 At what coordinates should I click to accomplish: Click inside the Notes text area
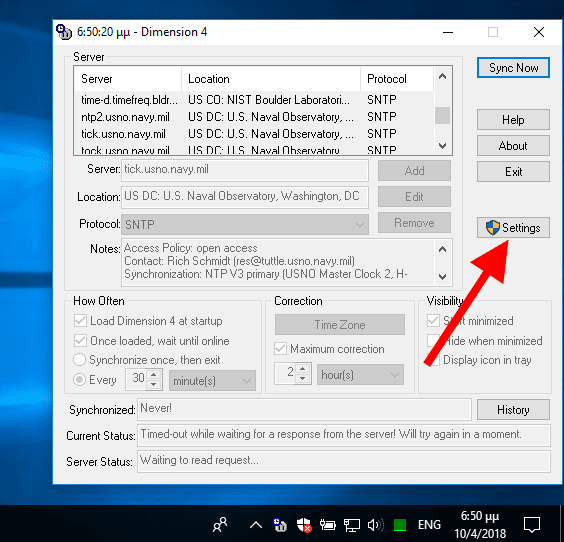point(278,262)
